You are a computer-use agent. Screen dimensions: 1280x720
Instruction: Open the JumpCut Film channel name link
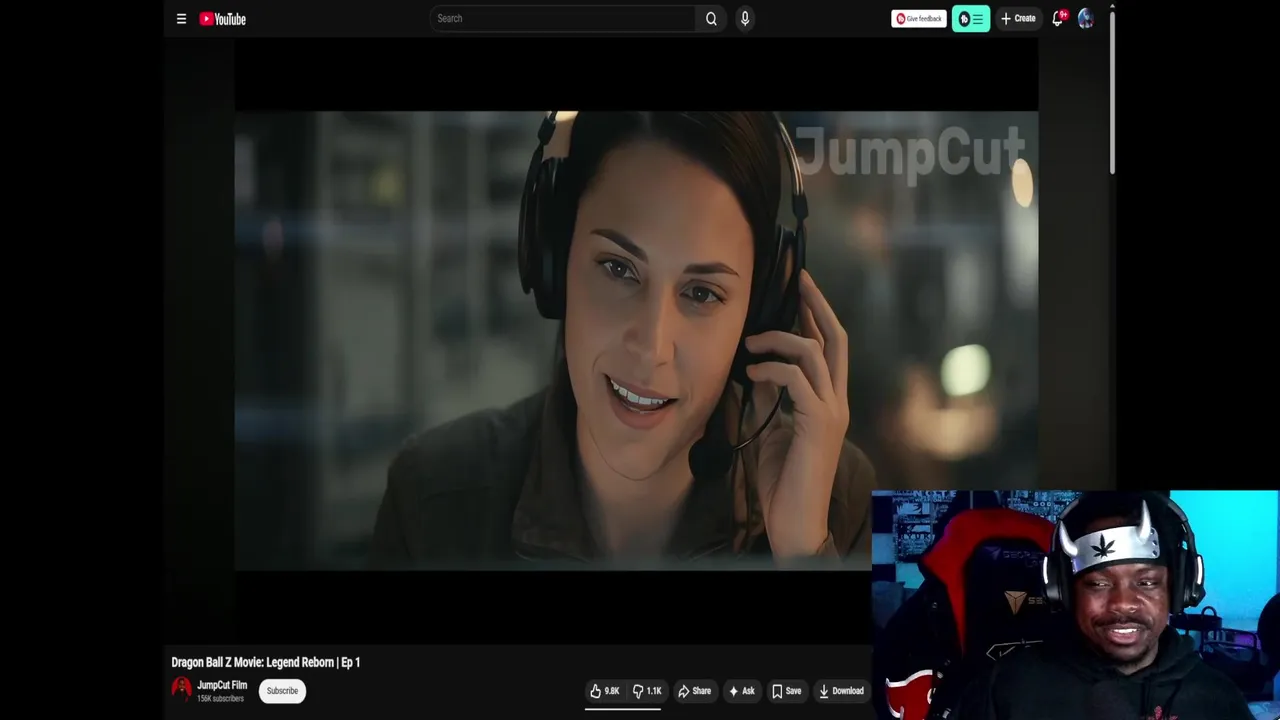pos(222,685)
